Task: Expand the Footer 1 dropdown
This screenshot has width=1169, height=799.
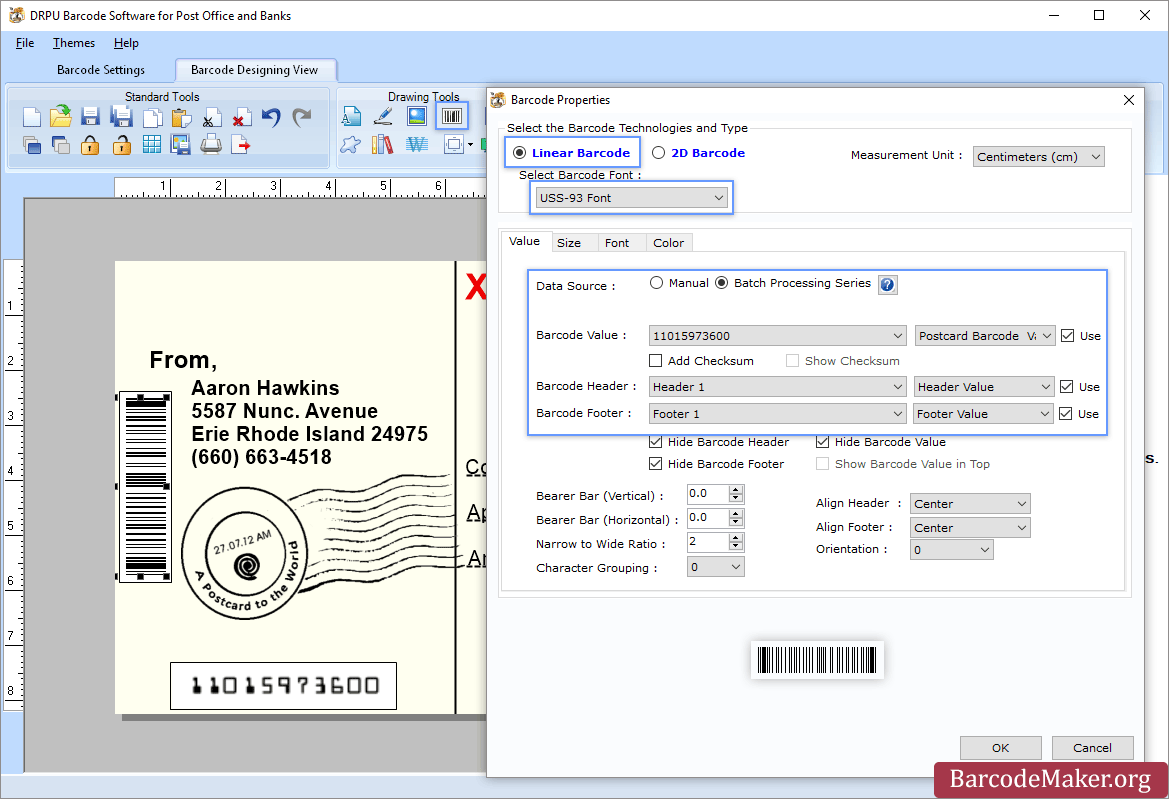Action: (778, 414)
